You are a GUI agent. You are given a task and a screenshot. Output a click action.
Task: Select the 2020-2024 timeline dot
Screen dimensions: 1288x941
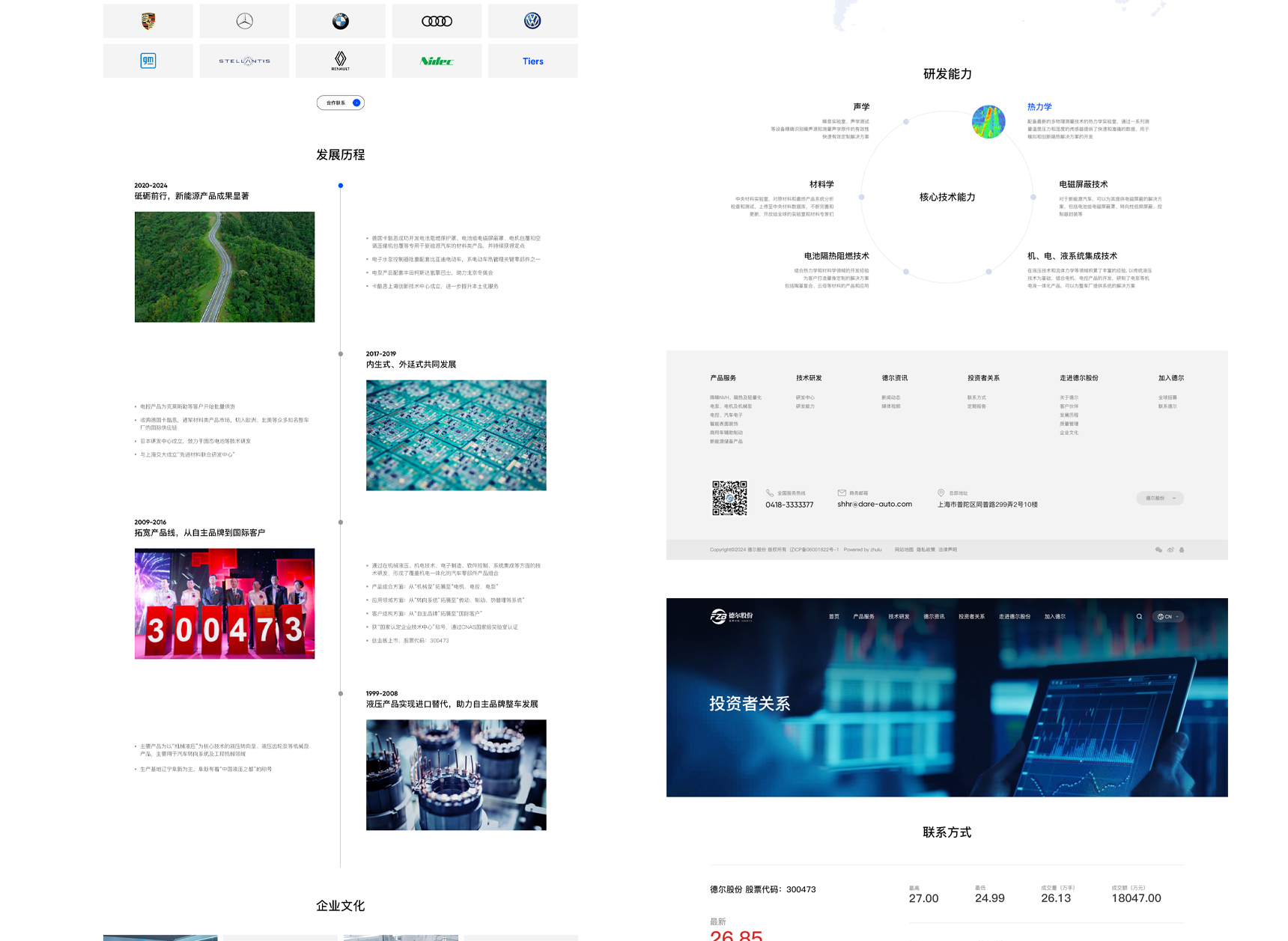point(341,186)
